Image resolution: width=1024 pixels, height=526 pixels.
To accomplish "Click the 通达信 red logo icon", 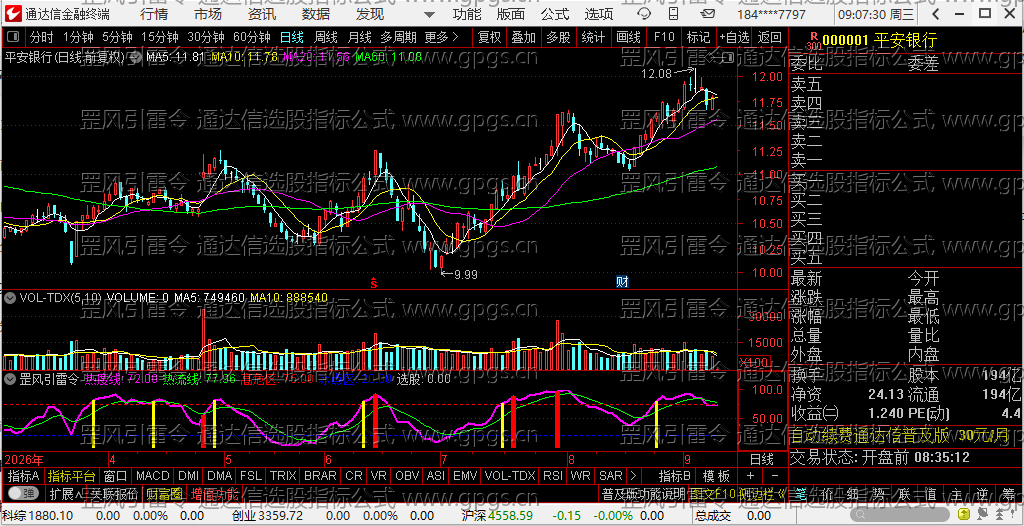I will (x=13, y=13).
